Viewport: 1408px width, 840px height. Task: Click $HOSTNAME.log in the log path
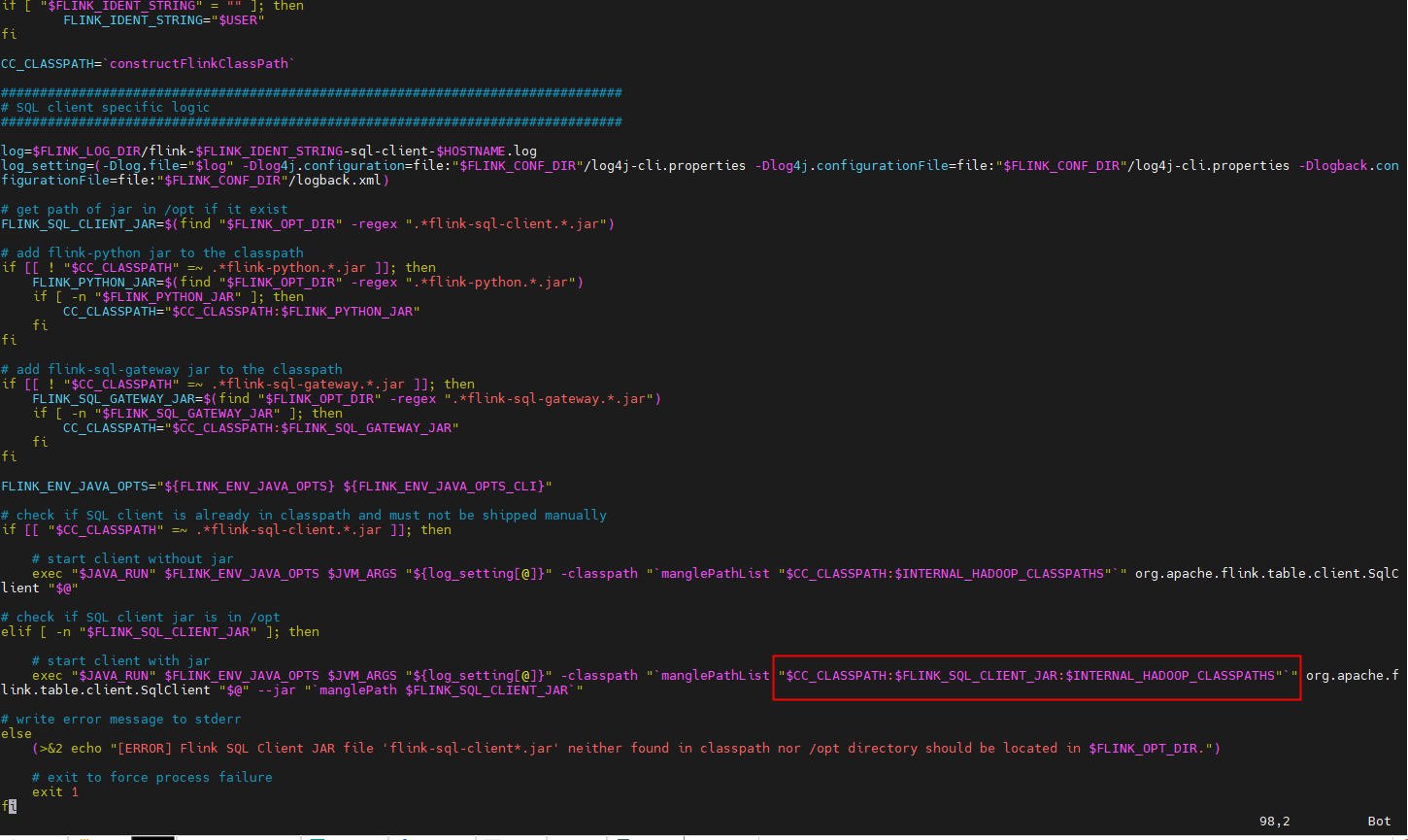(486, 151)
